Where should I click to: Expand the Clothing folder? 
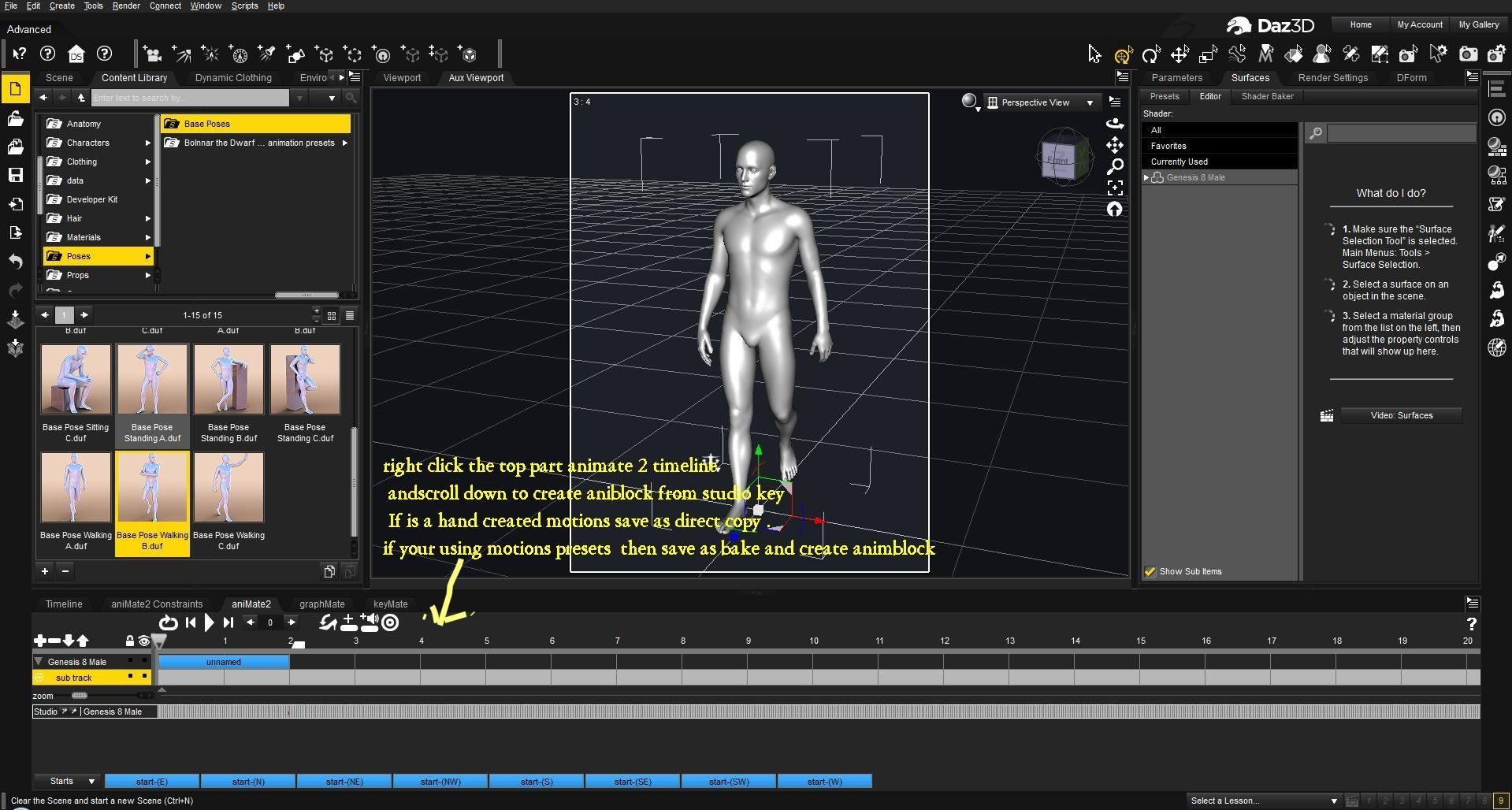point(147,162)
